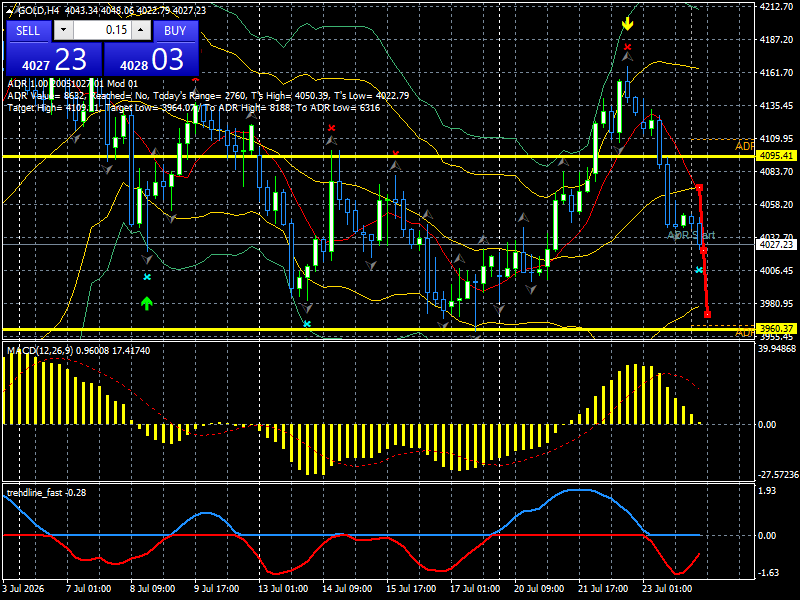Increase lot volume with the up arrow

[141, 30]
